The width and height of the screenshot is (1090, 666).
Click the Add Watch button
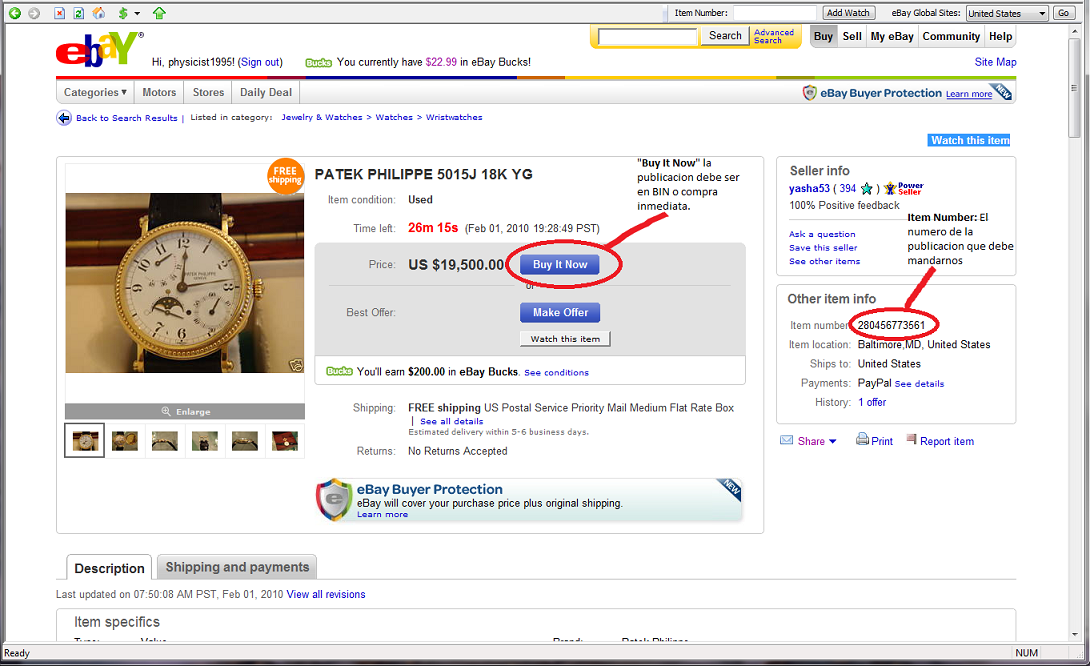(848, 13)
